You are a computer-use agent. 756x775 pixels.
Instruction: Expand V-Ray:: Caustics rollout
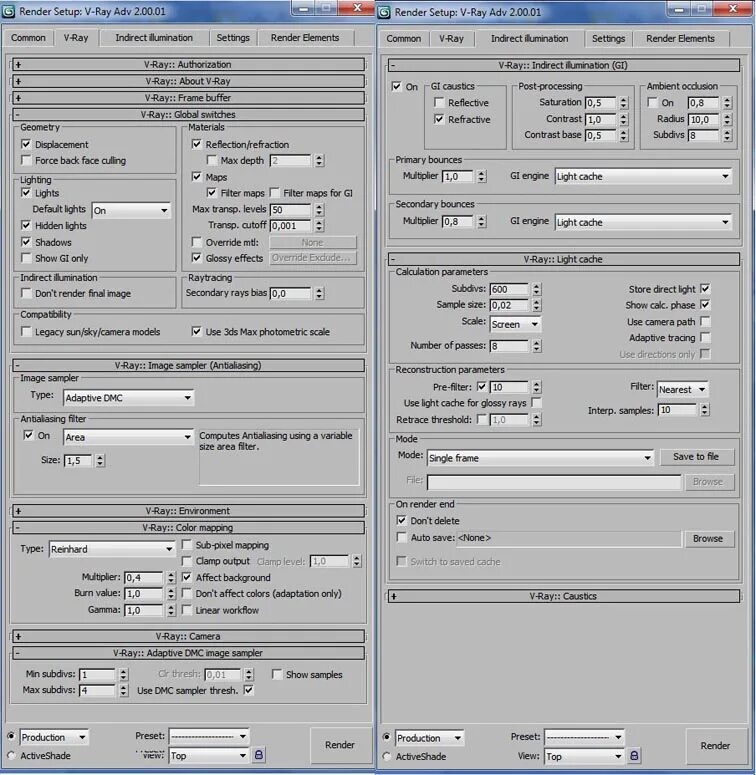pos(564,596)
